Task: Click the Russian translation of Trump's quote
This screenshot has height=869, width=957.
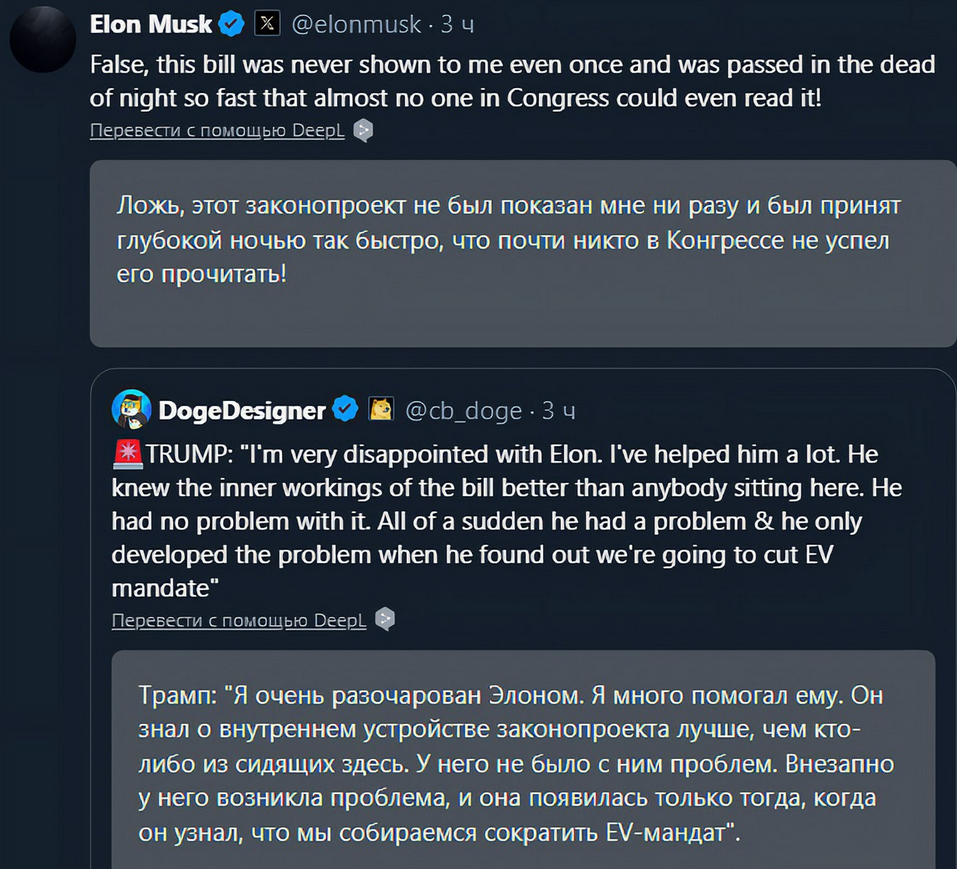Action: [510, 762]
